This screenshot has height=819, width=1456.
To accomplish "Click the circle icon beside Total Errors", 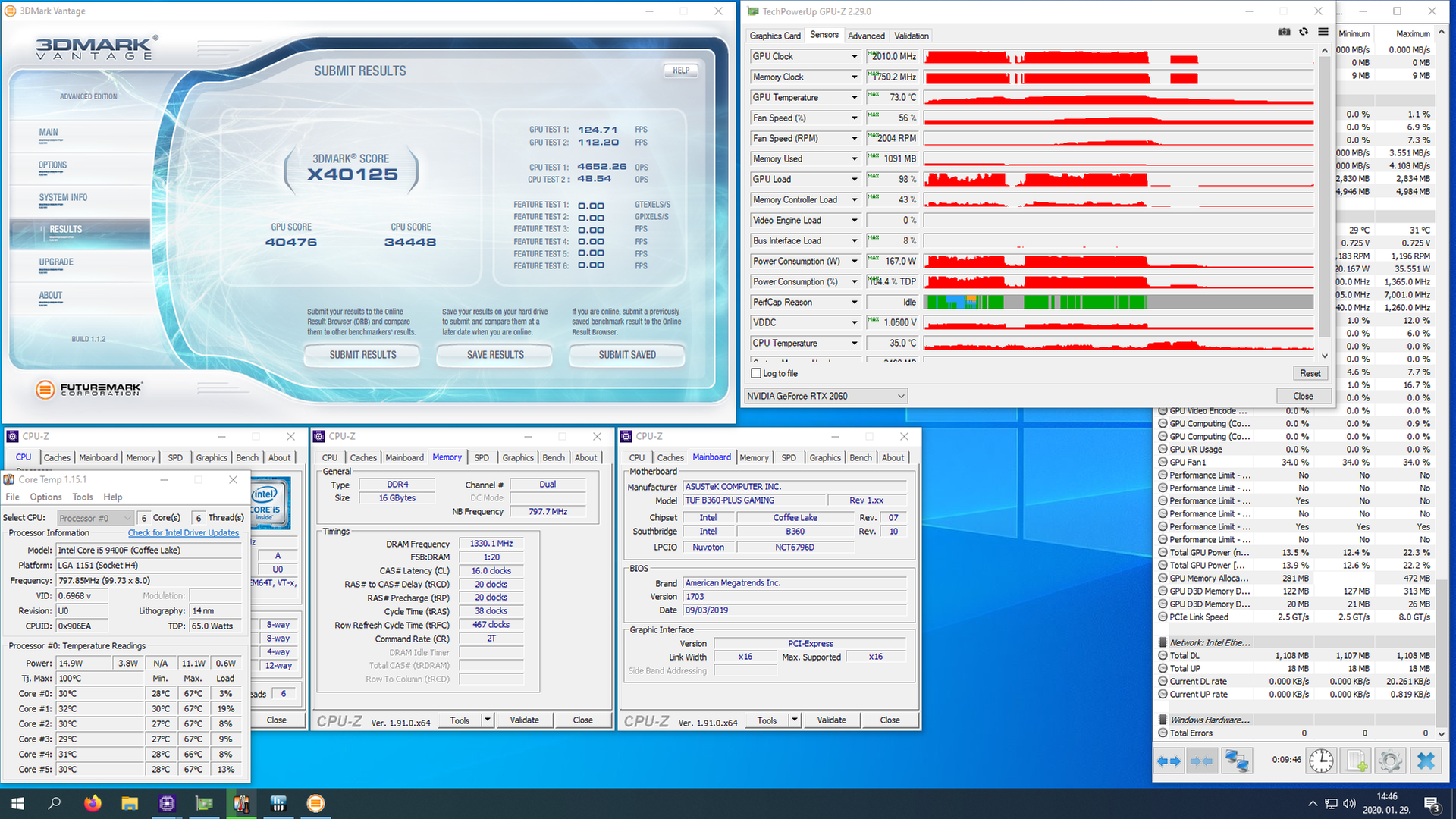I will [1163, 733].
